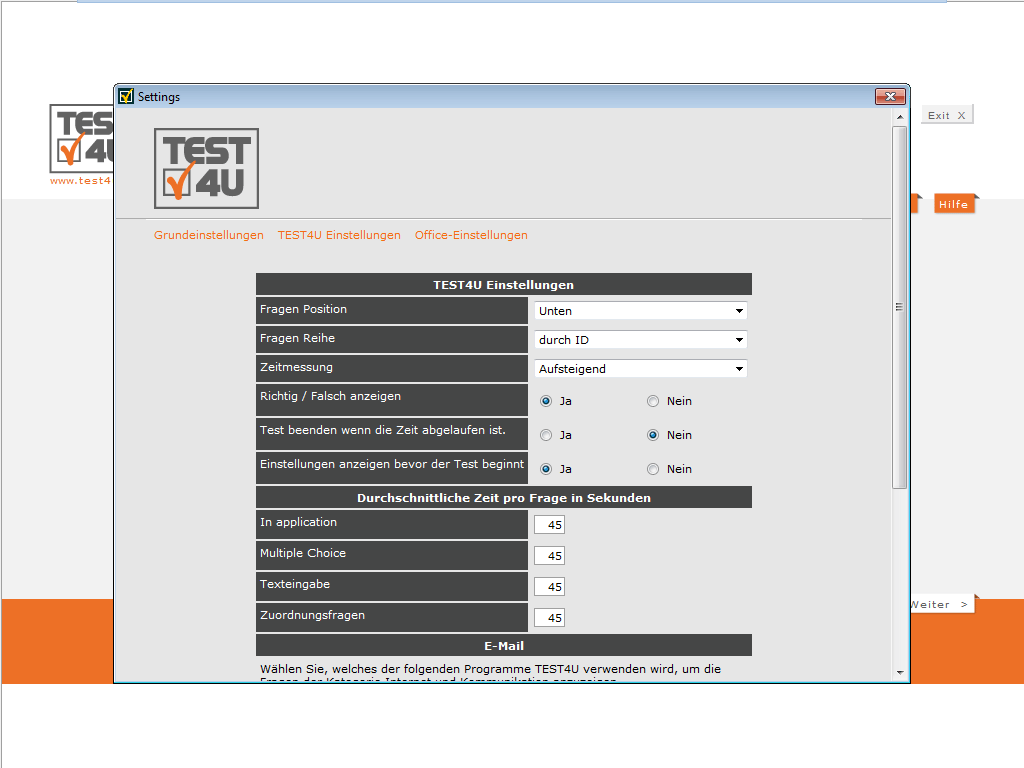
Task: Open the Zeitmessung dropdown
Action: 641,369
